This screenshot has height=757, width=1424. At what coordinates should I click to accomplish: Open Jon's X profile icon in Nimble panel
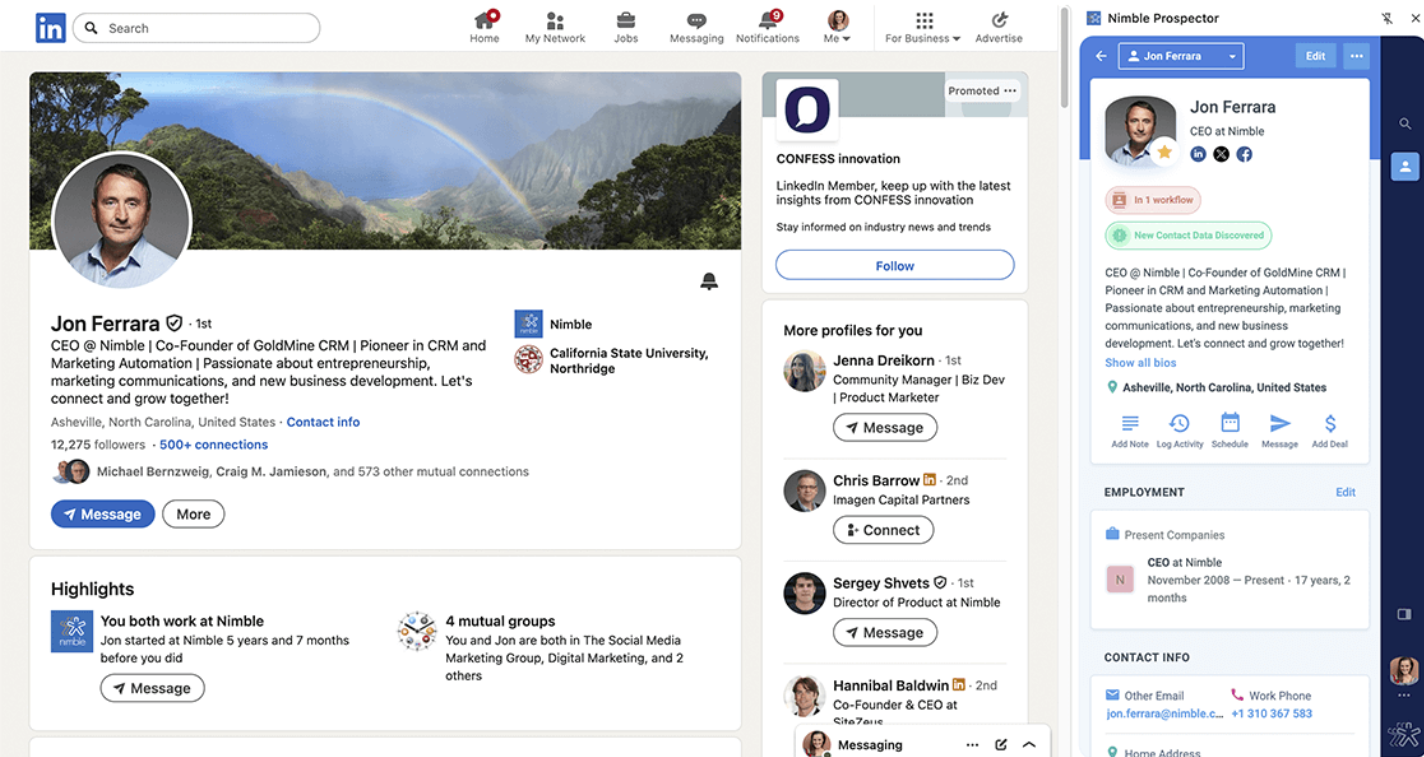1221,154
